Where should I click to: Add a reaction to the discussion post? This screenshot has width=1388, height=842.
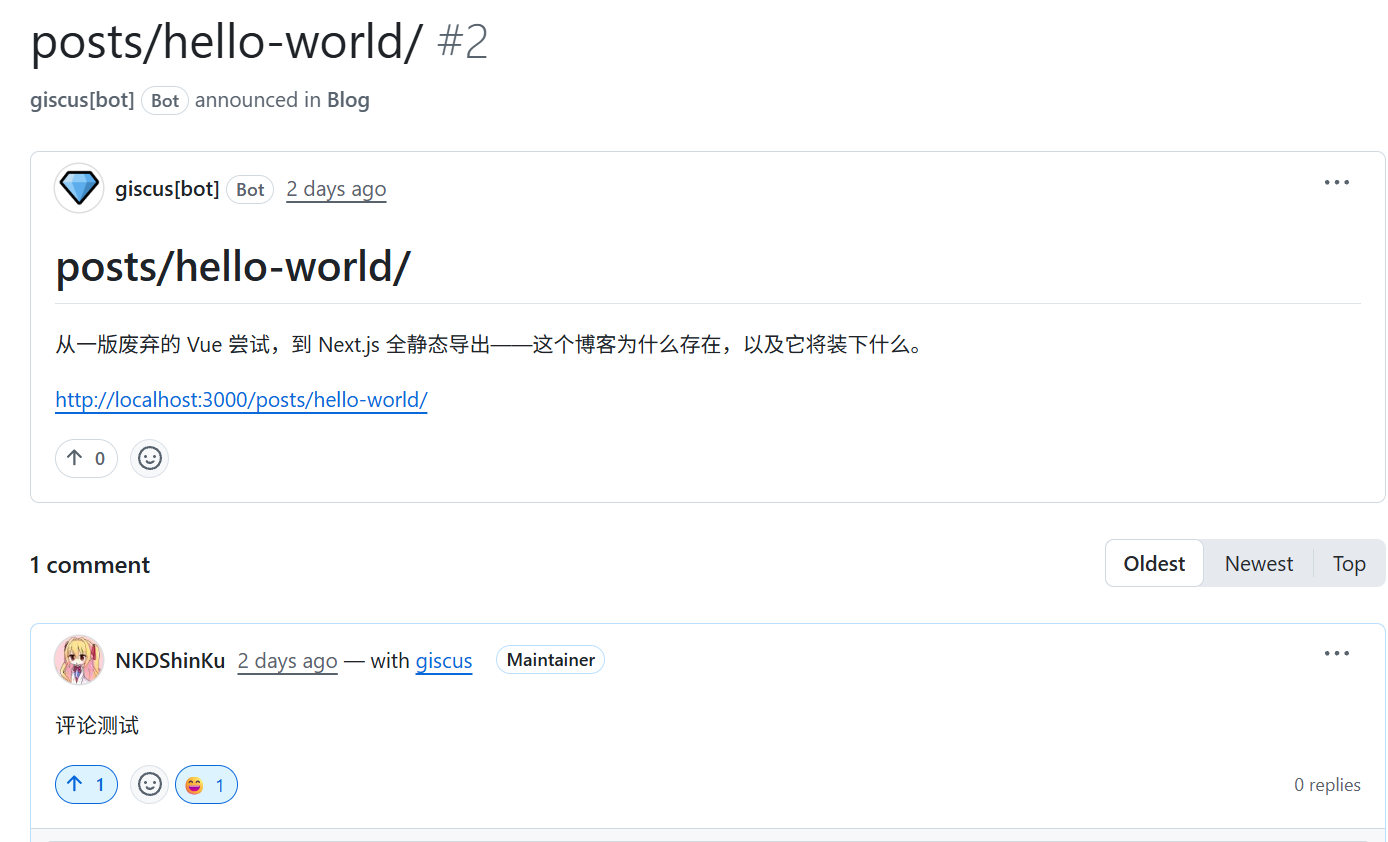(x=149, y=459)
